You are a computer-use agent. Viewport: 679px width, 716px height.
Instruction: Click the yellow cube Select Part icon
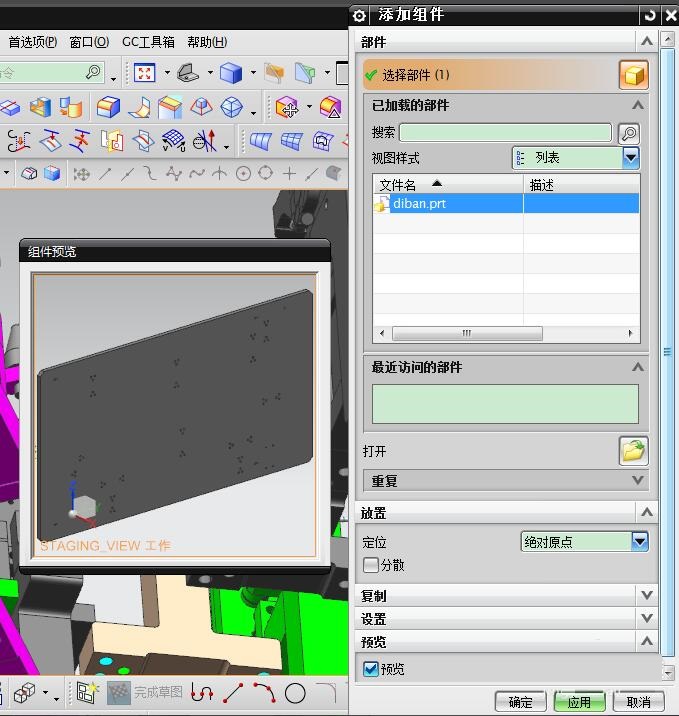click(633, 75)
